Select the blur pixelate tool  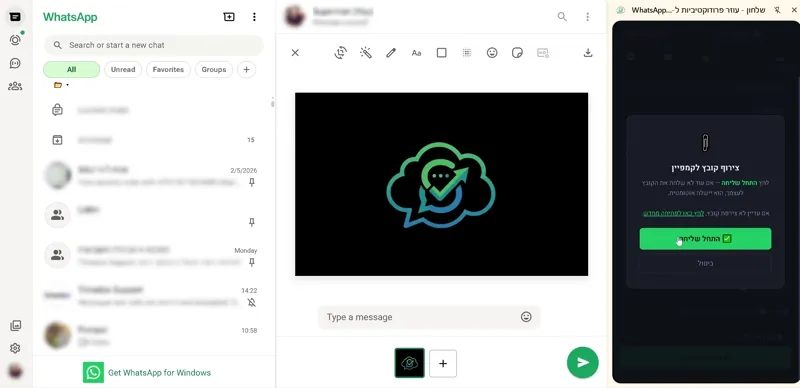click(x=466, y=53)
